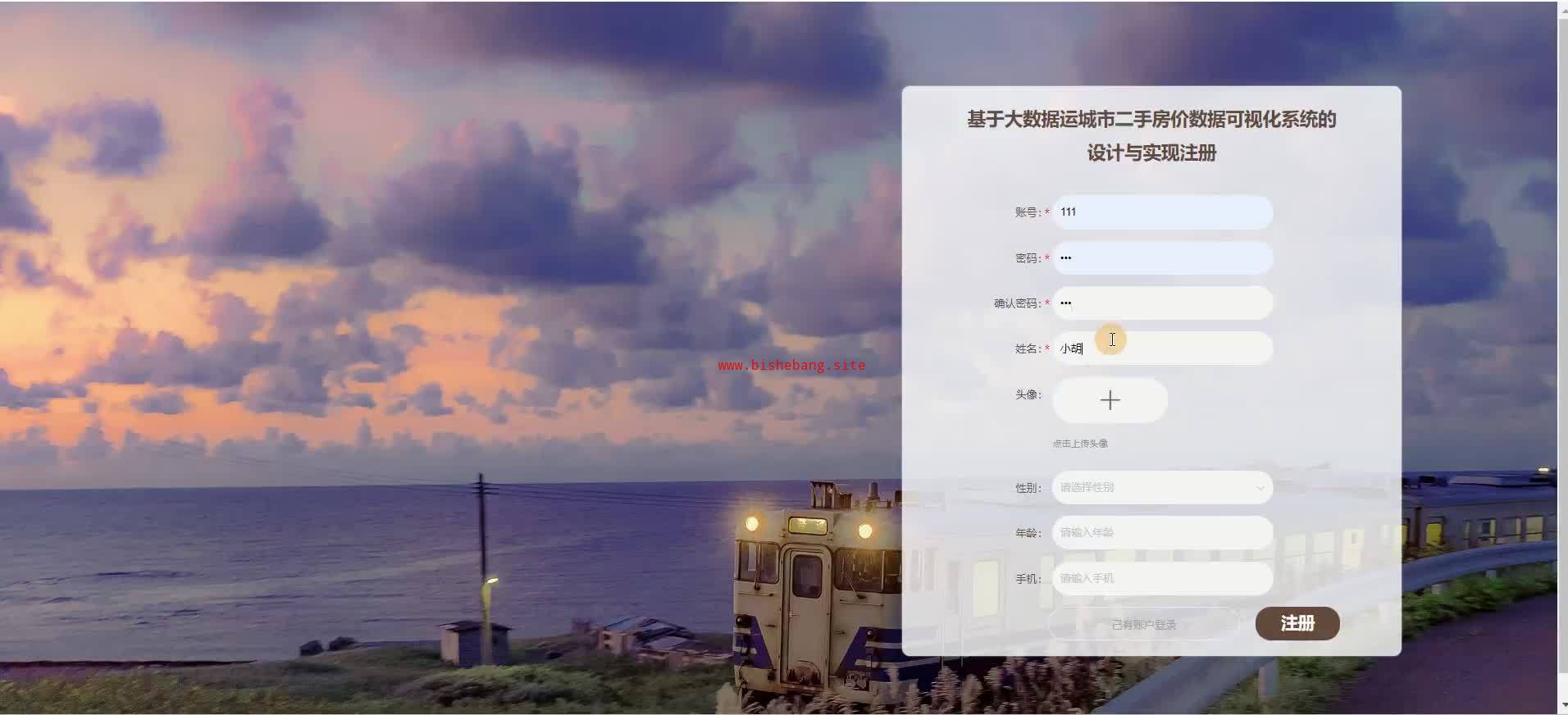The height and width of the screenshot is (715, 1568).
Task: Focus the 年龄 age input
Action: click(1163, 533)
